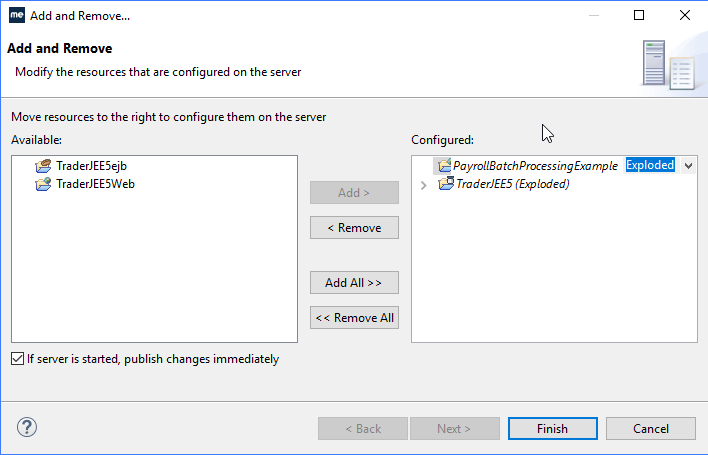708x455 pixels.
Task: Click the TraderJEE5 configured project icon
Action: [x=447, y=184]
